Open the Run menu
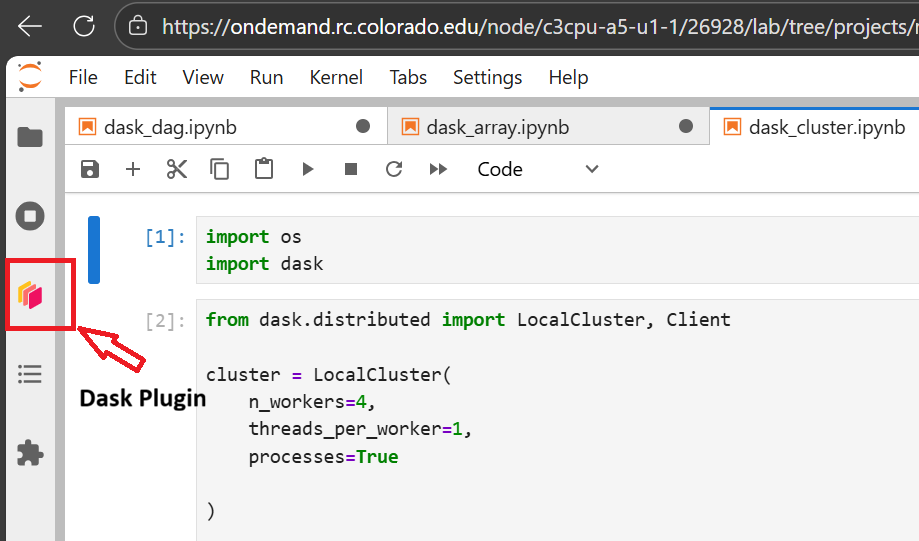Viewport: 919px width, 541px height. click(267, 77)
